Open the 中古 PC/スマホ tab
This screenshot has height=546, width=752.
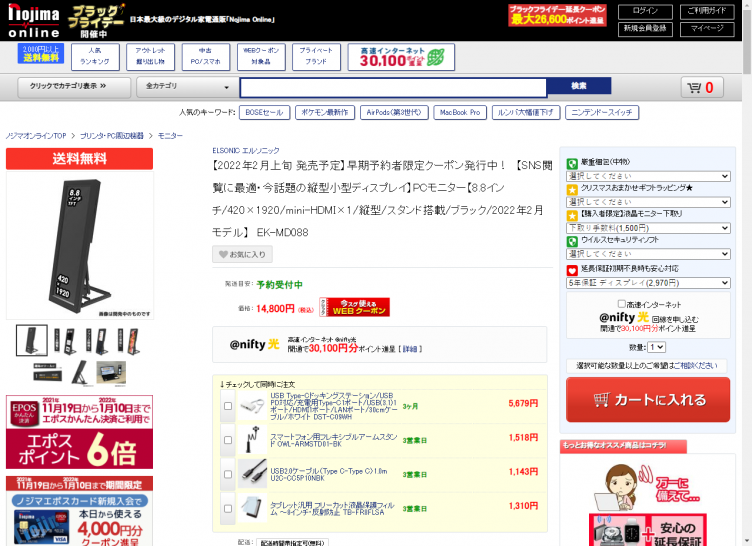click(x=206, y=57)
